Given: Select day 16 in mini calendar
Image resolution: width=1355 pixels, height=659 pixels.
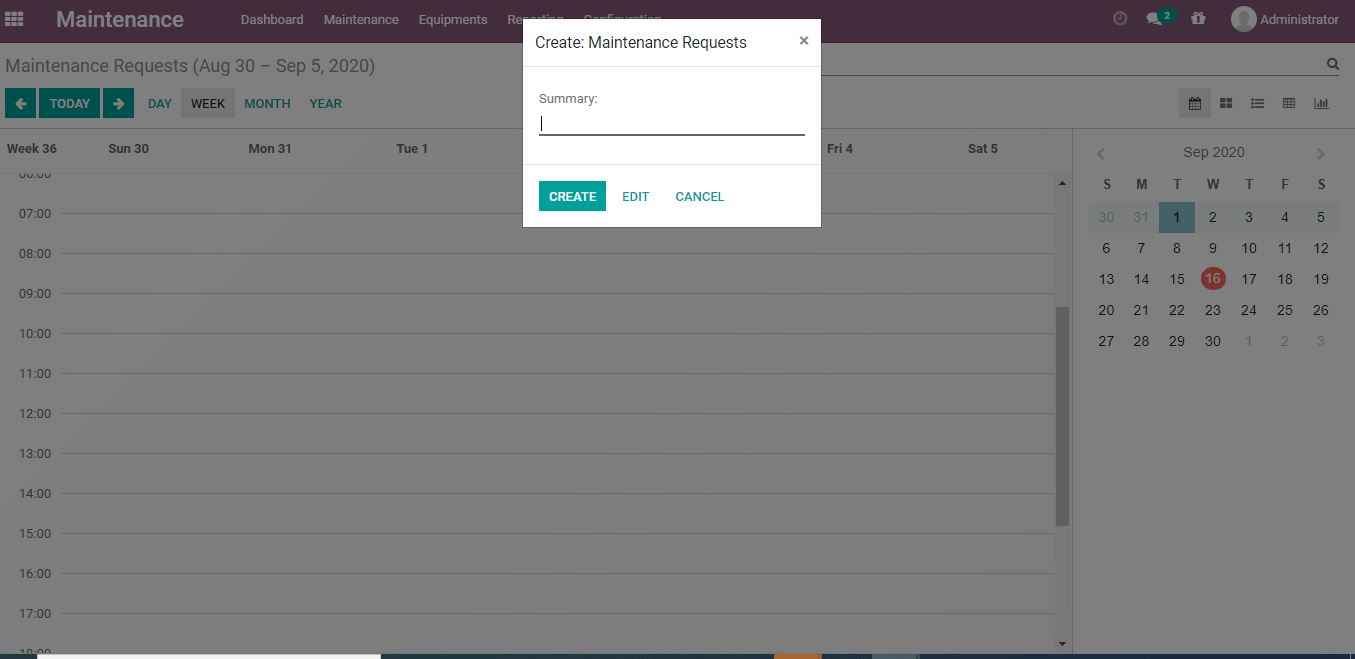Looking at the screenshot, I should tap(1213, 279).
